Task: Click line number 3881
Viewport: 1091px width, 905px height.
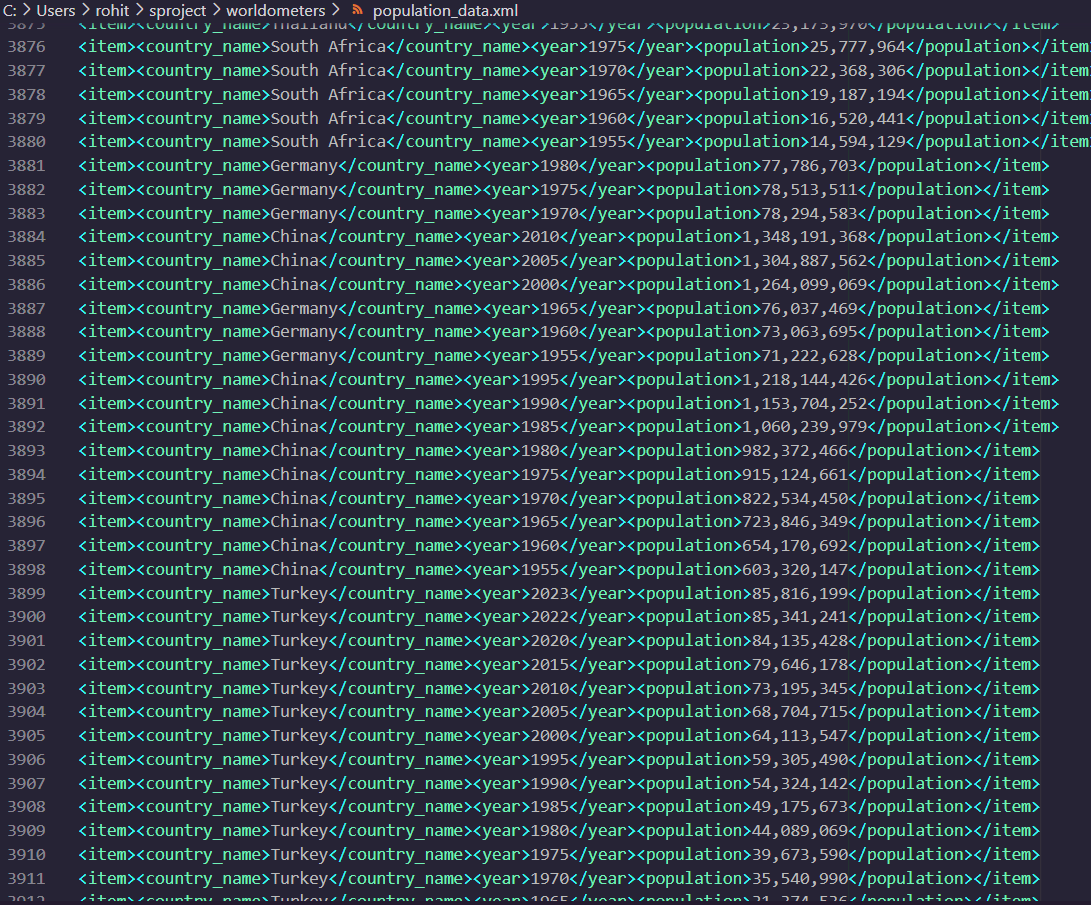Action: (26, 166)
